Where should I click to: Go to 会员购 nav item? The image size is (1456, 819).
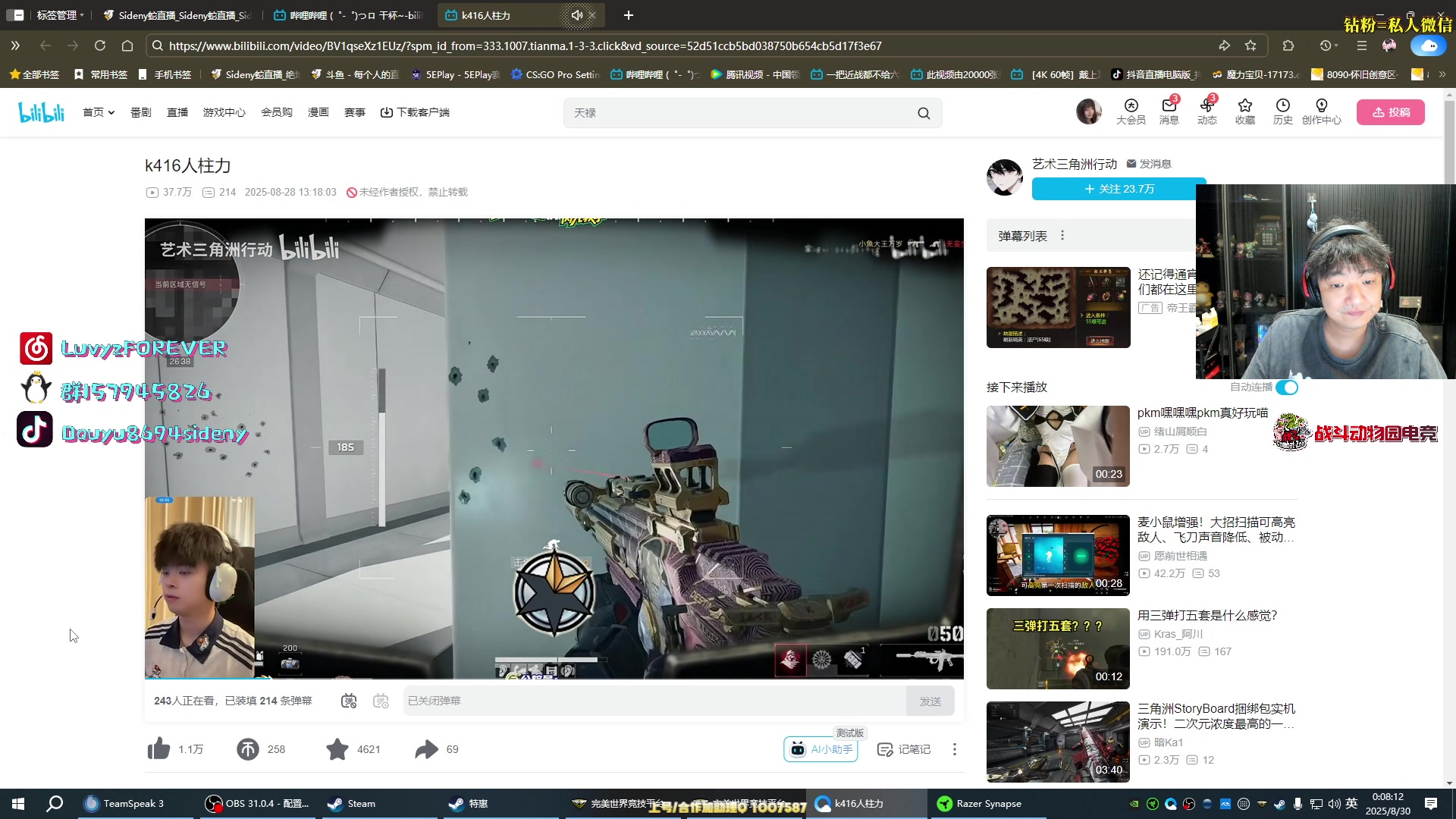(276, 112)
